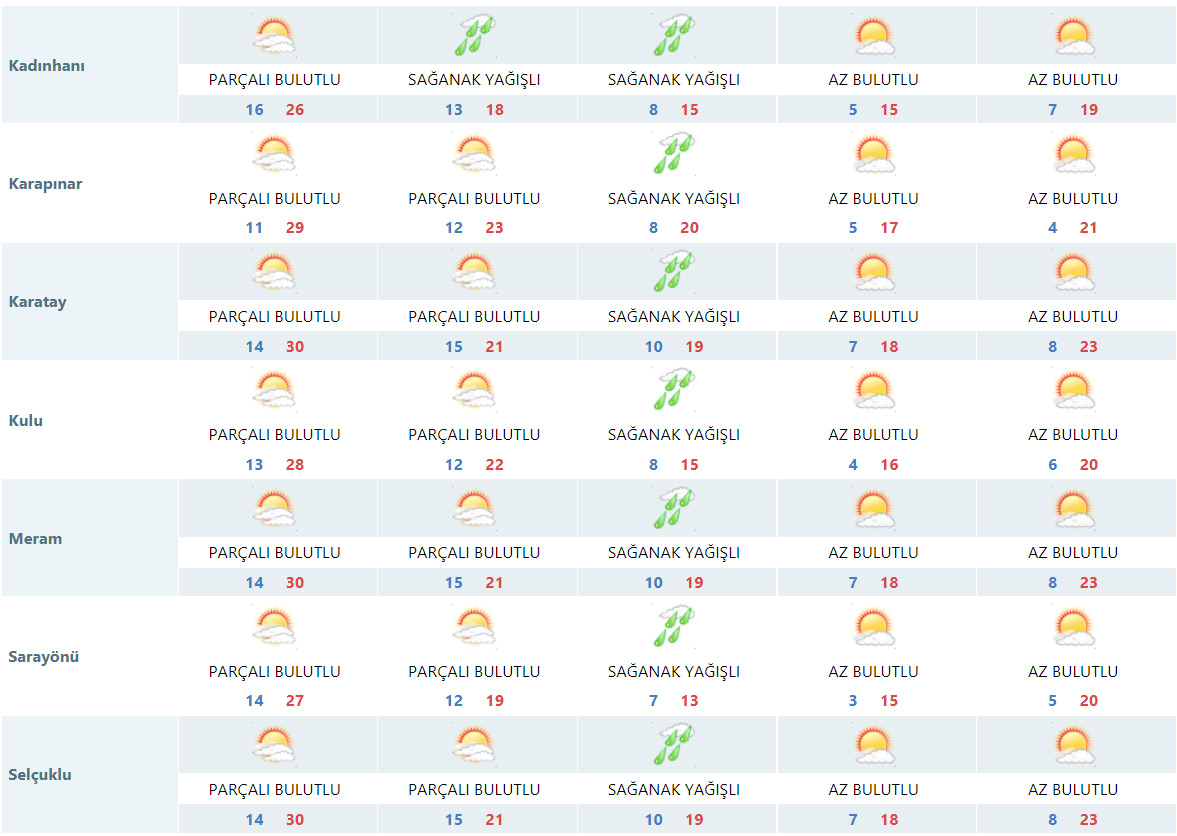Select the Karatay district name
Viewport: 1177px width, 836px height.
37,302
